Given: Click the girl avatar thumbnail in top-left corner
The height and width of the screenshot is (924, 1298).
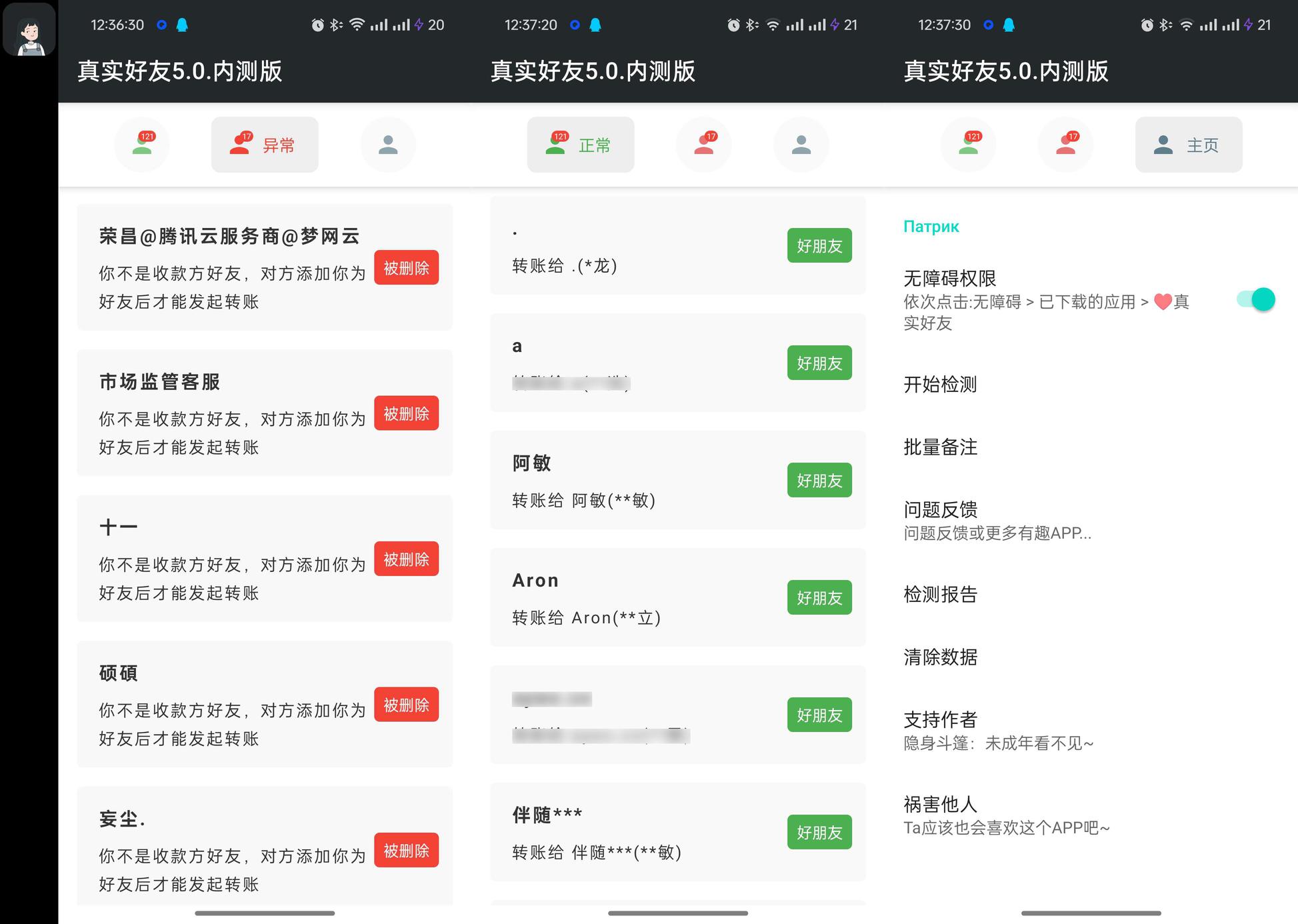Looking at the screenshot, I should pyautogui.click(x=29, y=30).
